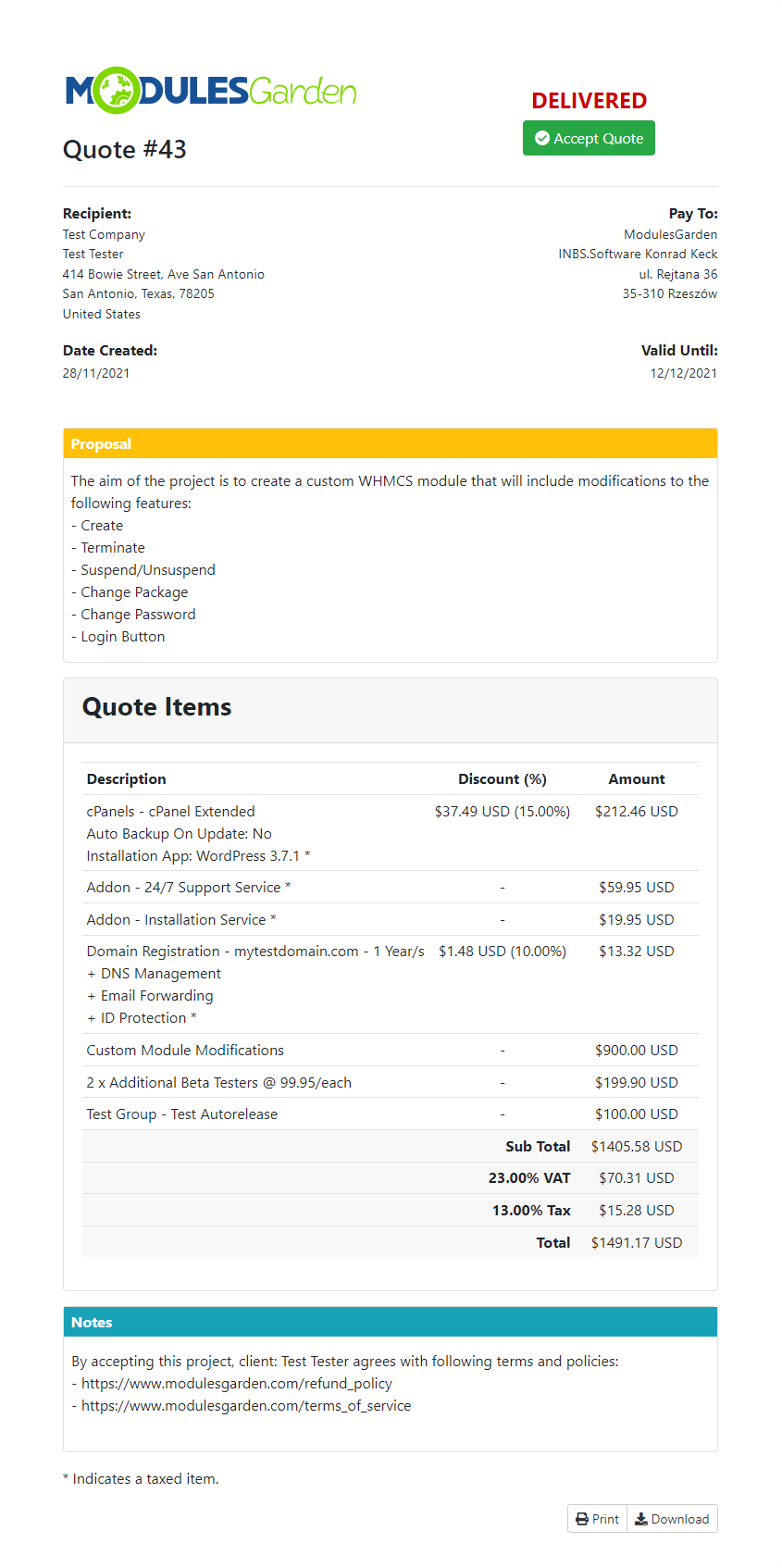Click the Test Company recipient name
The width and height of the screenshot is (782, 1568).
(104, 234)
